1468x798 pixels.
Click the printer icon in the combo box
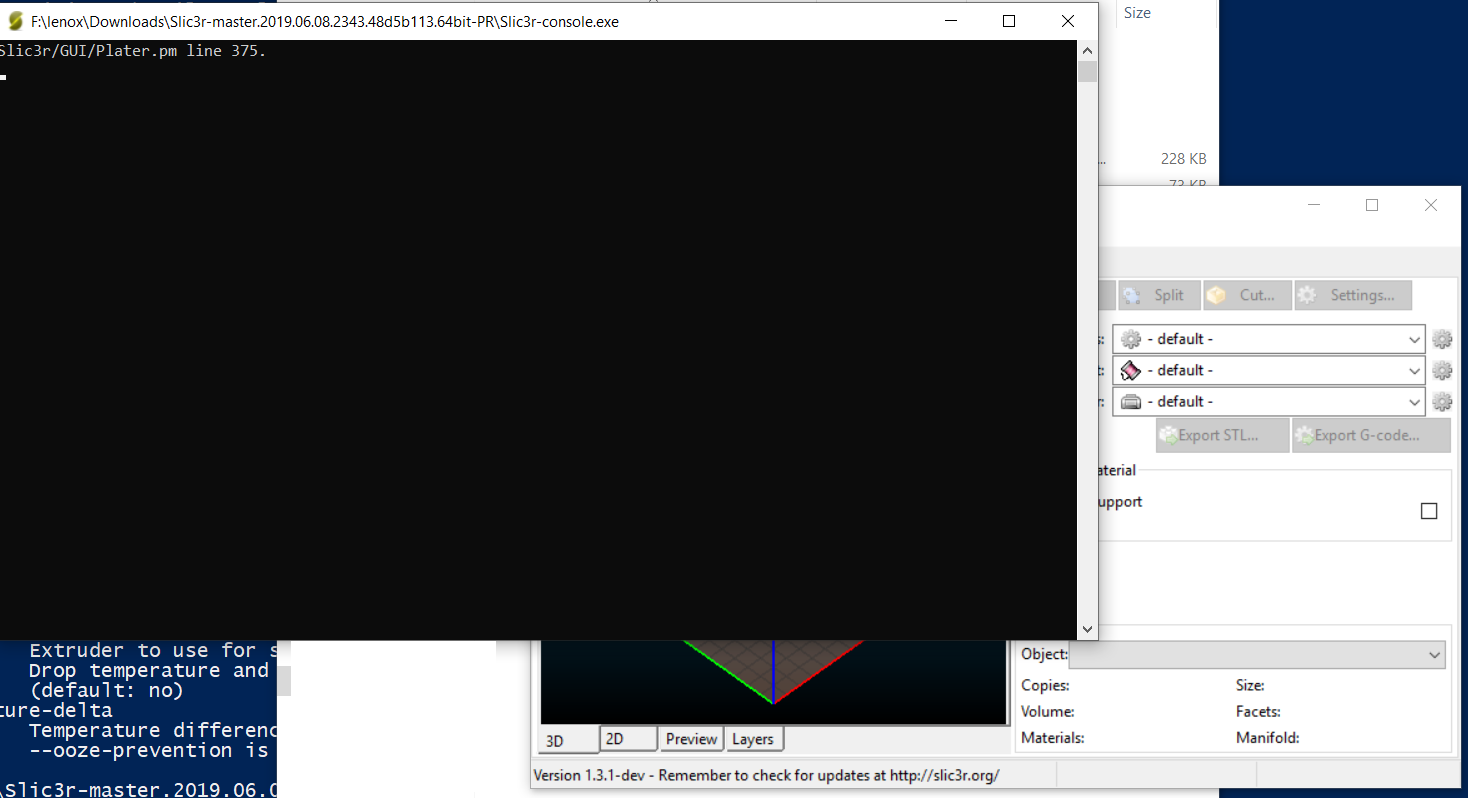(1129, 401)
